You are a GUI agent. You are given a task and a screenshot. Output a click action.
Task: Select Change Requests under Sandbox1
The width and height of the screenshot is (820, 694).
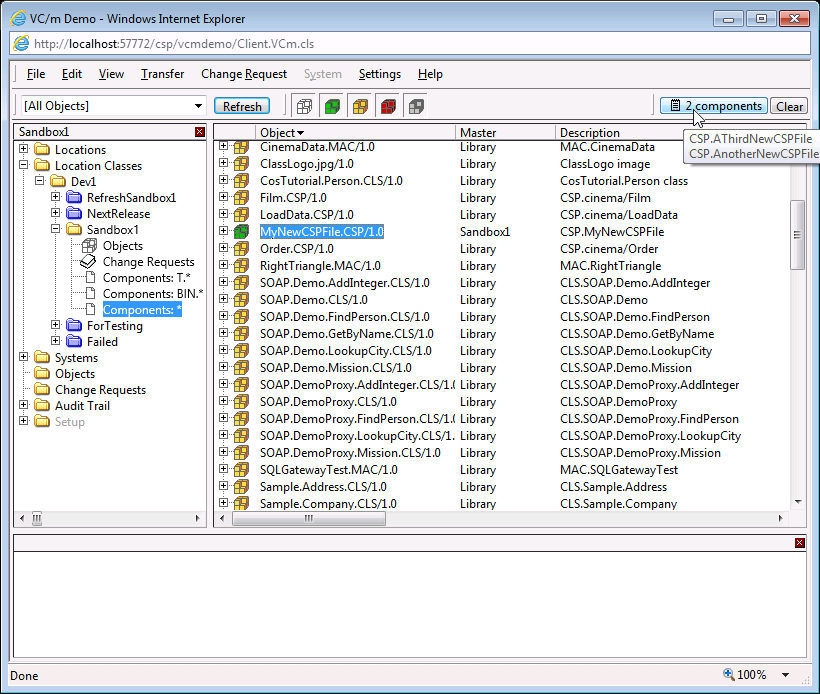[148, 262]
